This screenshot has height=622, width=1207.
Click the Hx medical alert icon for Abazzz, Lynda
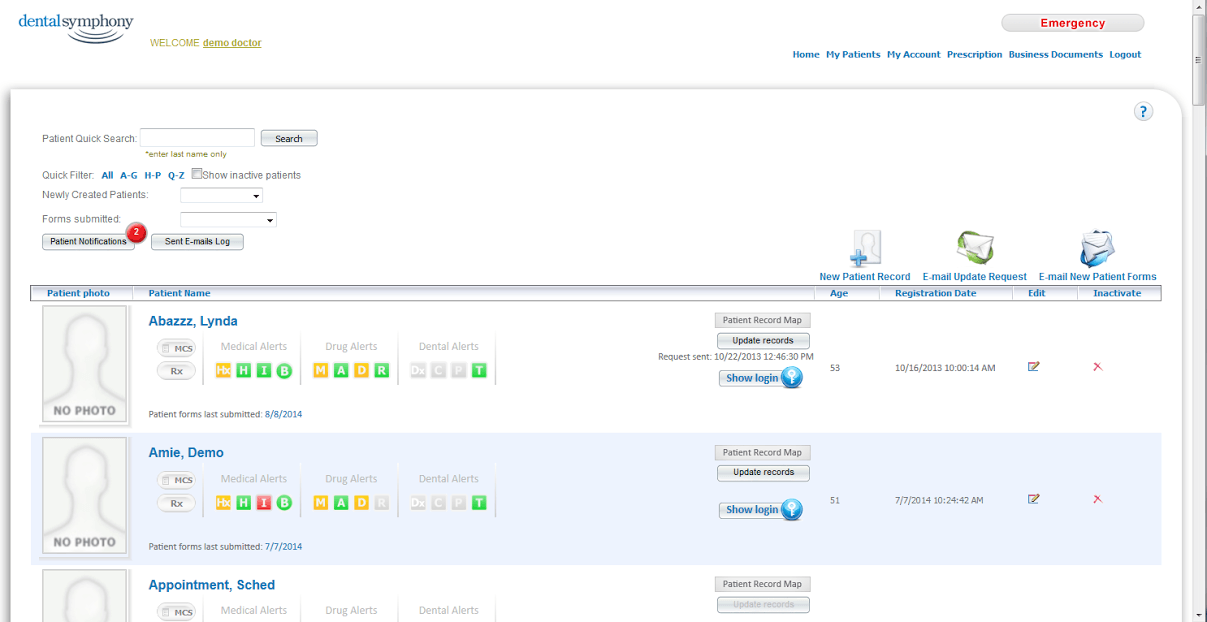point(222,370)
